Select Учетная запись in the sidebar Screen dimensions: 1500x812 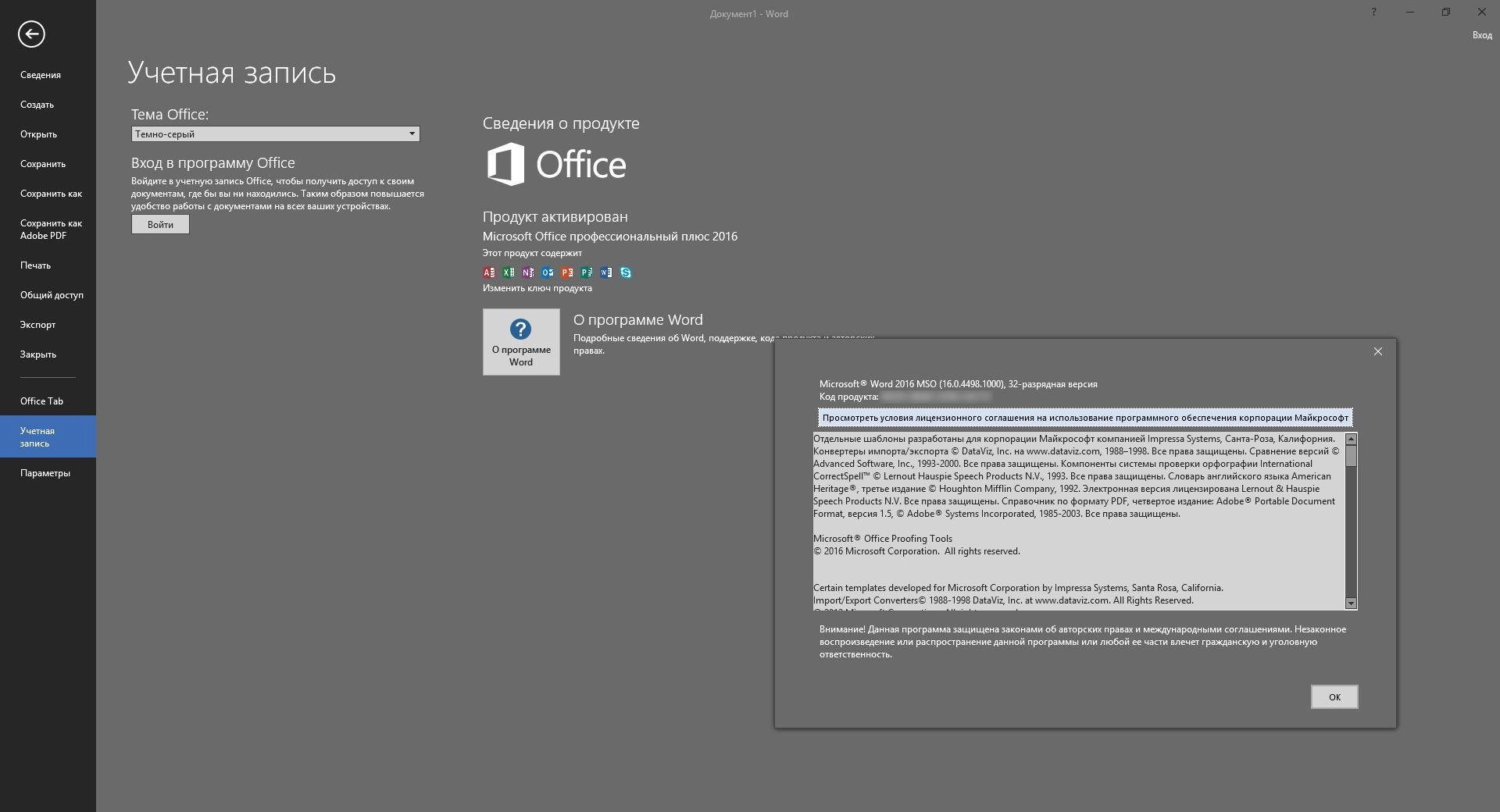[48, 436]
